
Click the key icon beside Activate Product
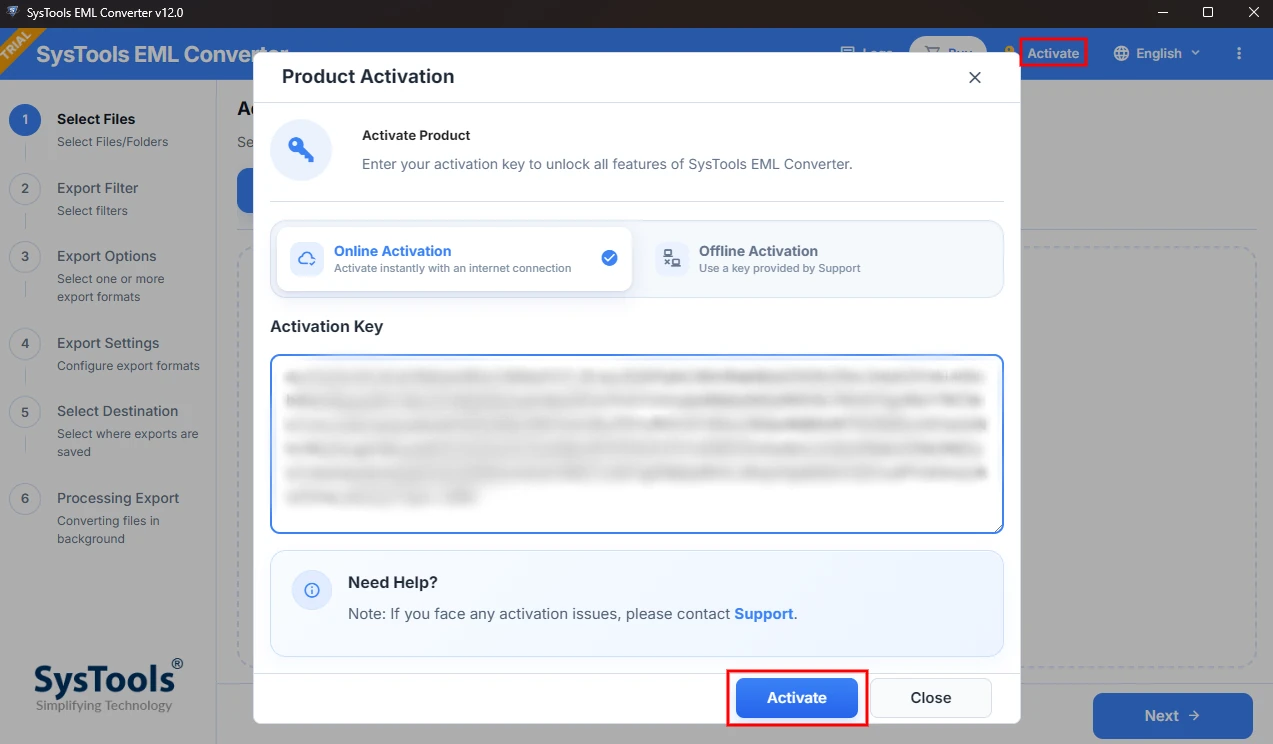(x=301, y=150)
